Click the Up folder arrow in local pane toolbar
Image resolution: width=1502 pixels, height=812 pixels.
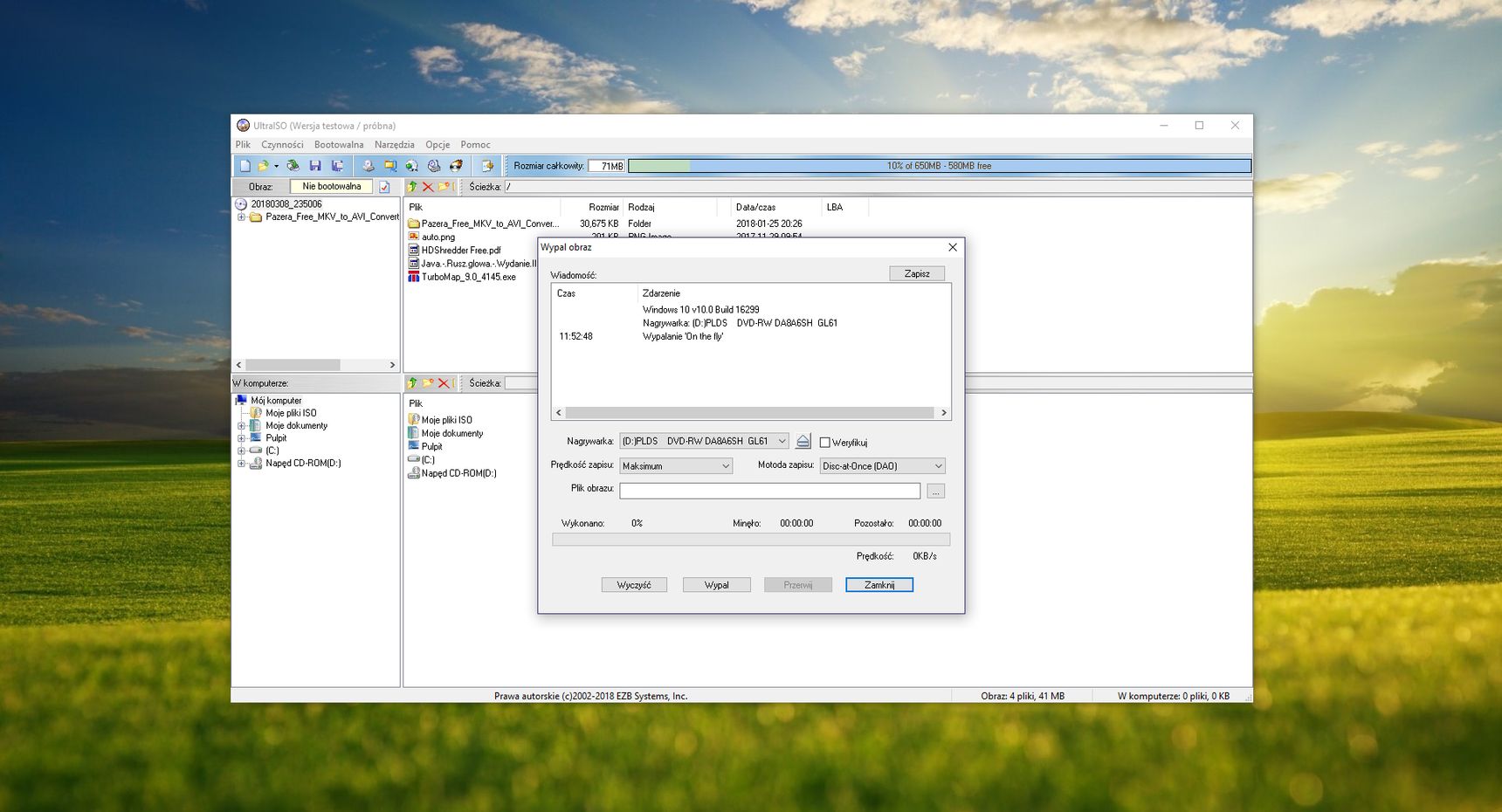click(x=413, y=383)
